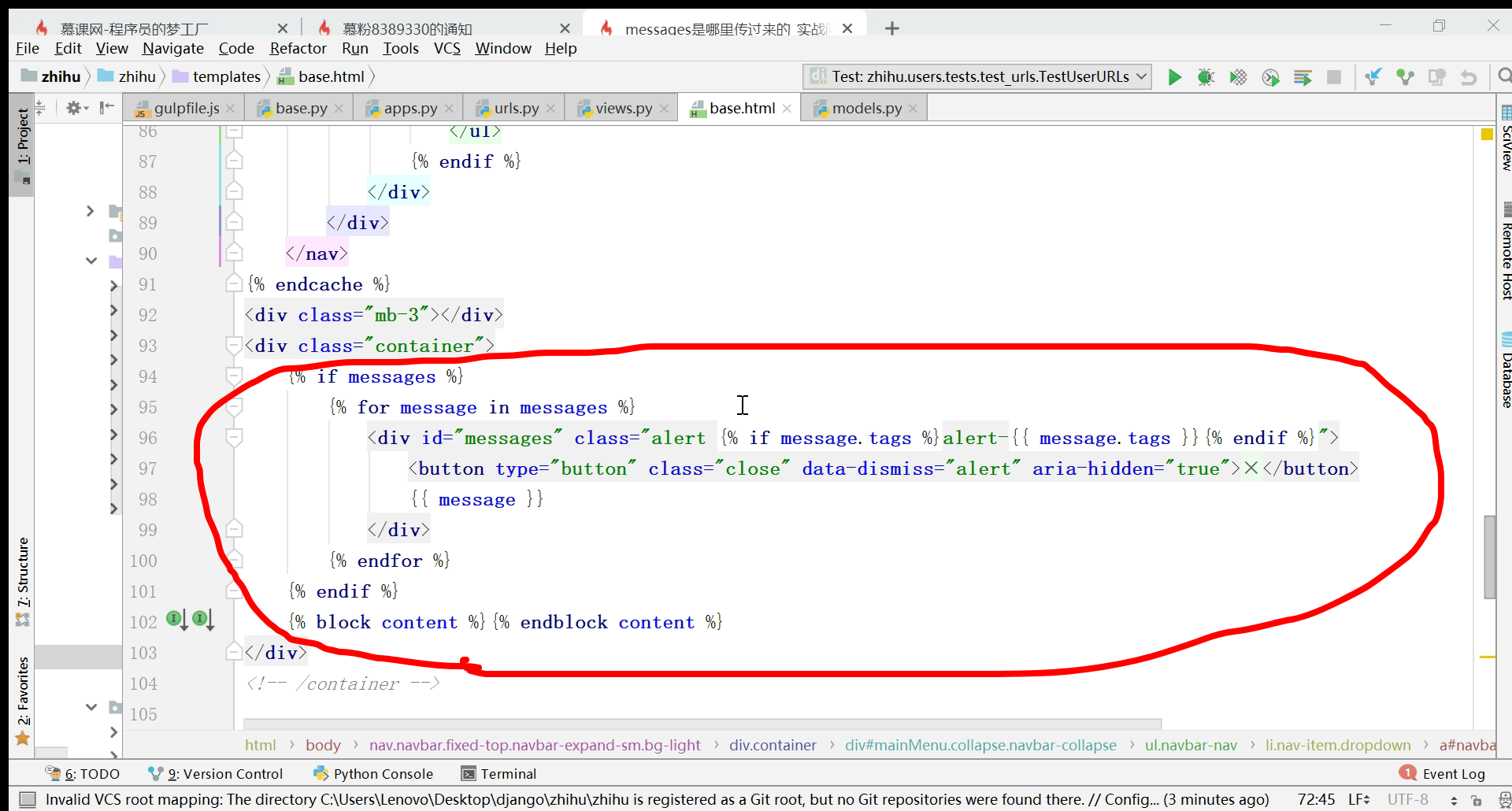Open the Python Console tool window

click(x=383, y=774)
